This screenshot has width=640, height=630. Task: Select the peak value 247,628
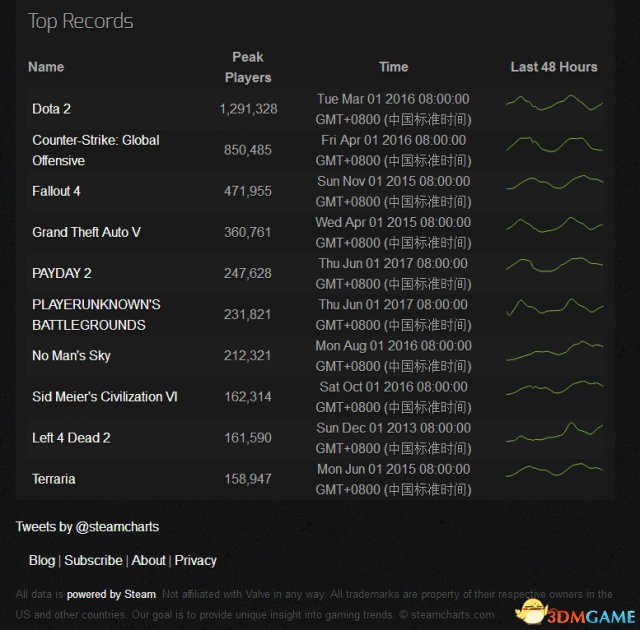tap(248, 273)
